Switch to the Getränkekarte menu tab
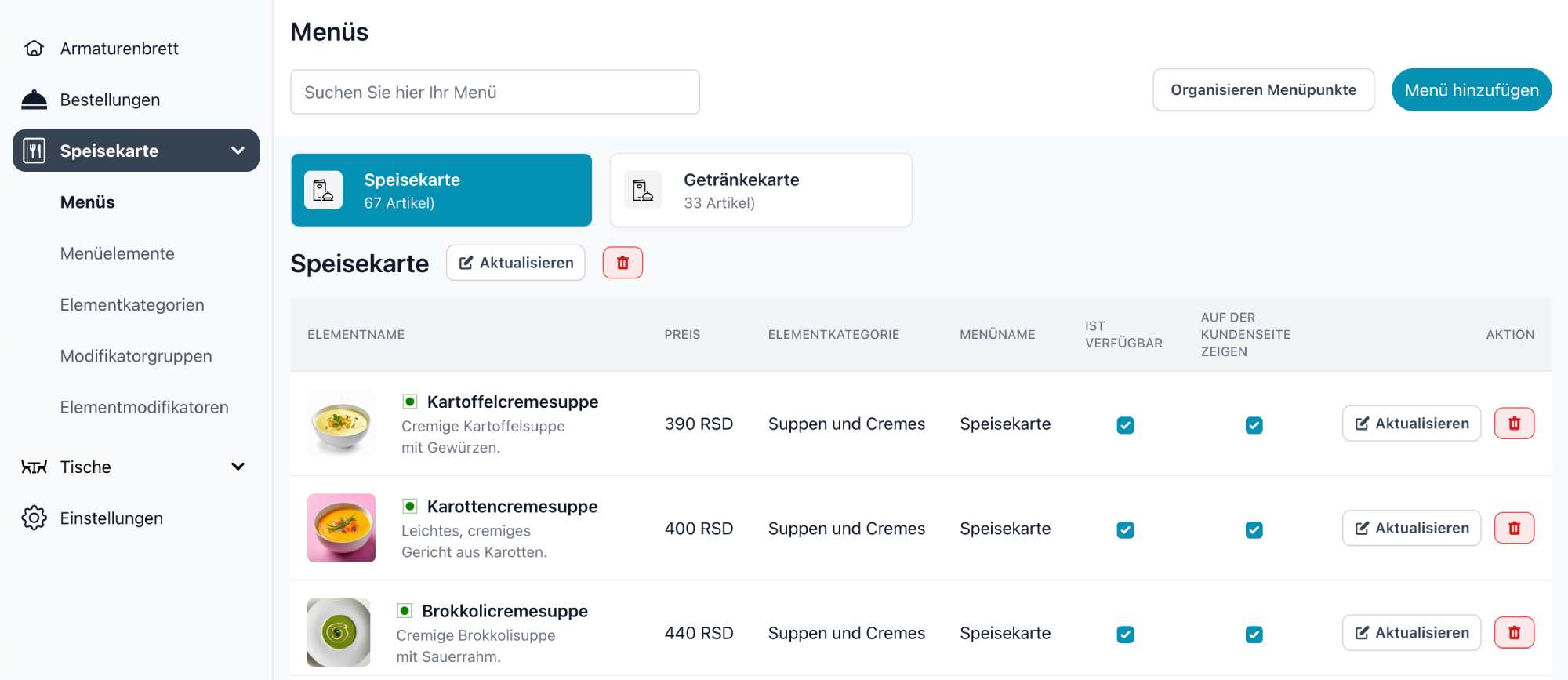This screenshot has height=680, width=1568. coord(760,191)
